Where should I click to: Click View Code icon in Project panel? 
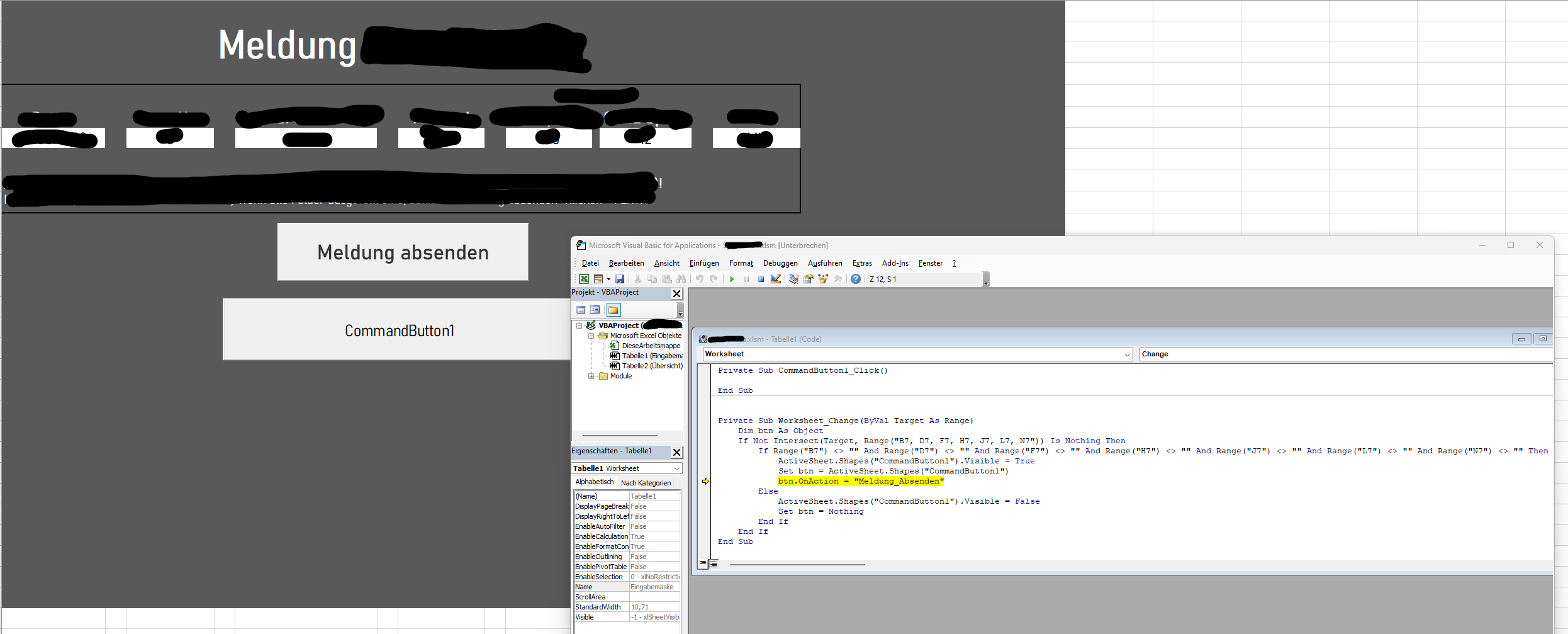coord(581,310)
